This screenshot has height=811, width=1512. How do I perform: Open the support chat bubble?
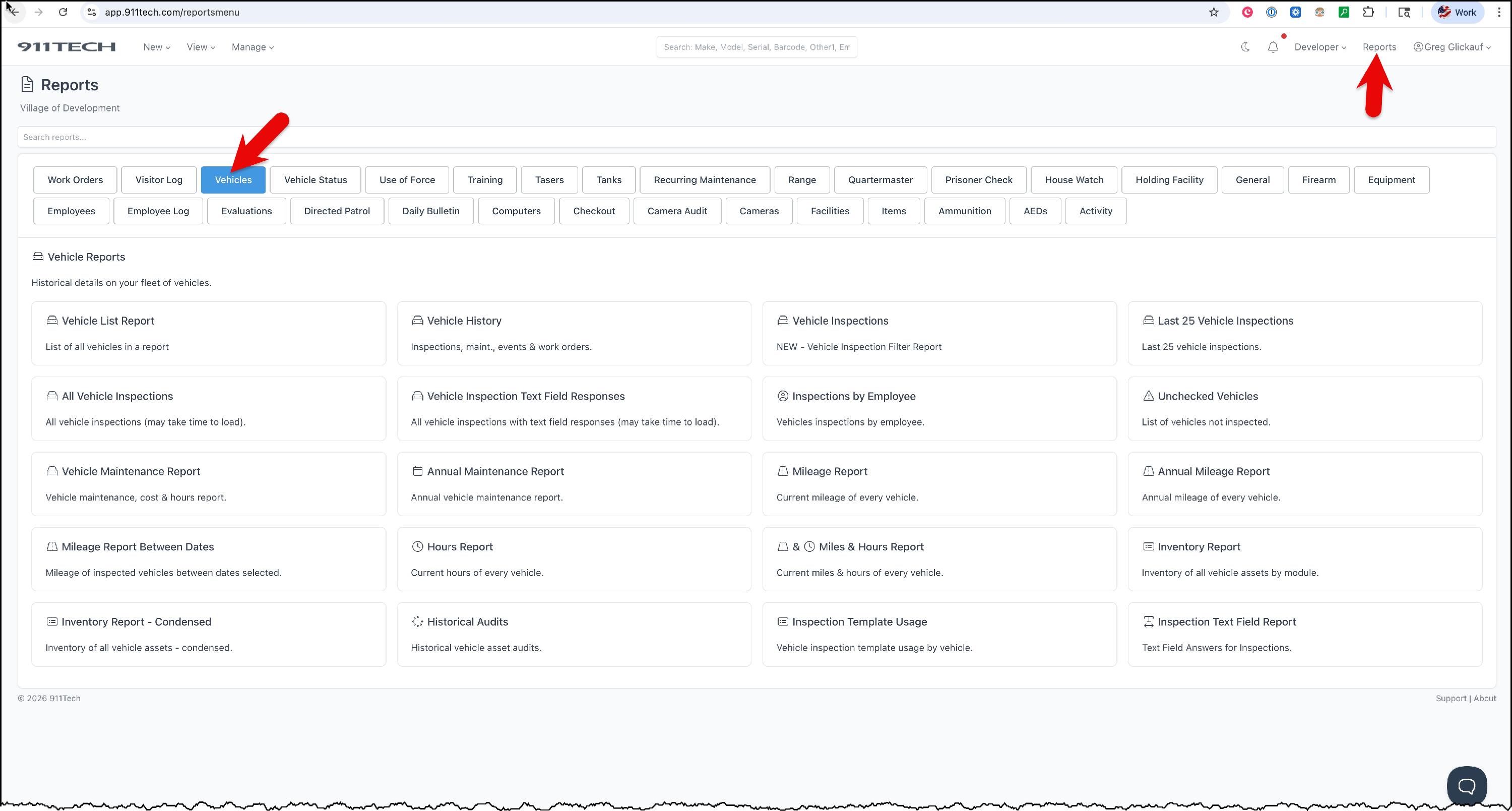coord(1466,786)
